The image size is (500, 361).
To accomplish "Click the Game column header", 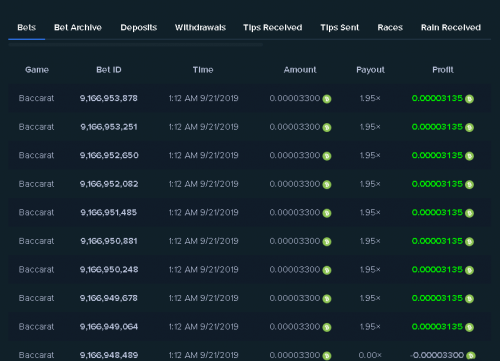I will click(37, 70).
